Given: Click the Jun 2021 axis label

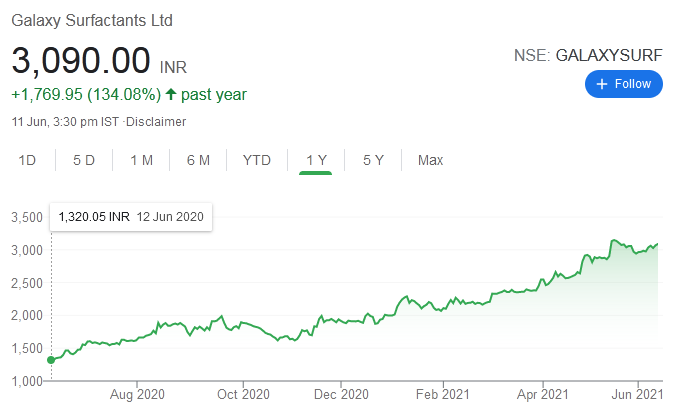Looking at the screenshot, I should tap(636, 394).
